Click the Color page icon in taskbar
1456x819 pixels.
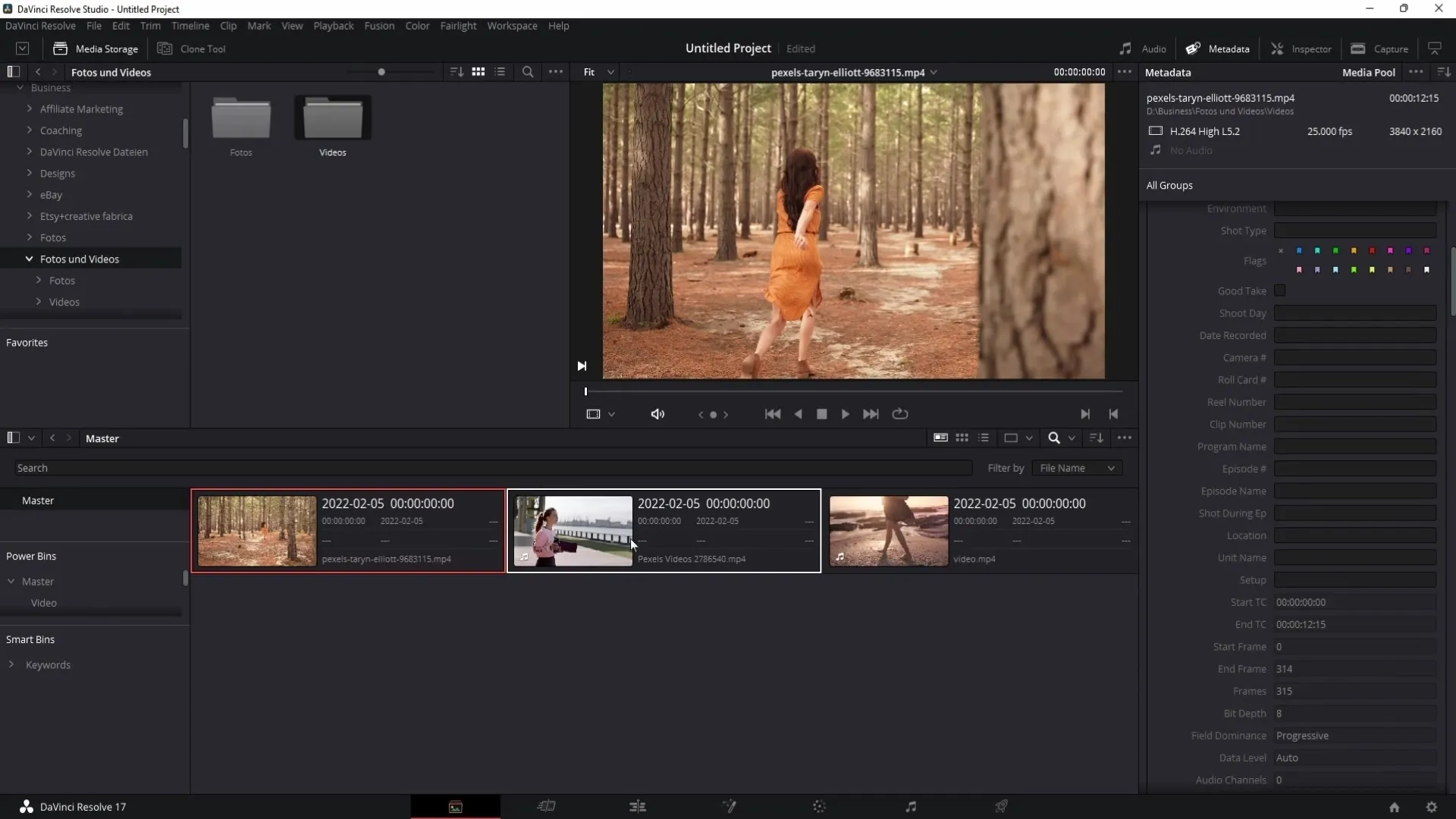[x=820, y=806]
